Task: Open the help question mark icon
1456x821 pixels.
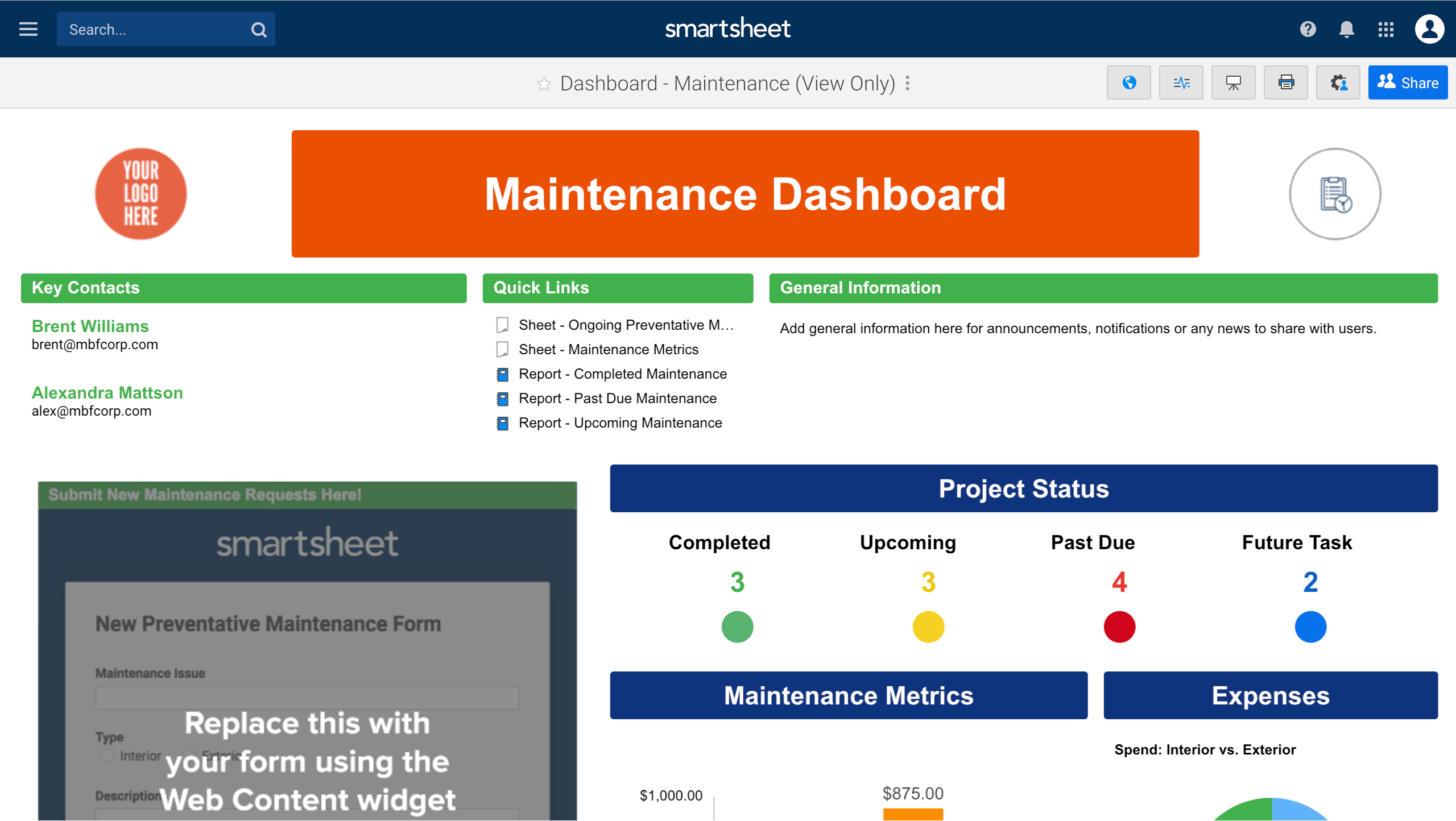Action: [x=1308, y=29]
